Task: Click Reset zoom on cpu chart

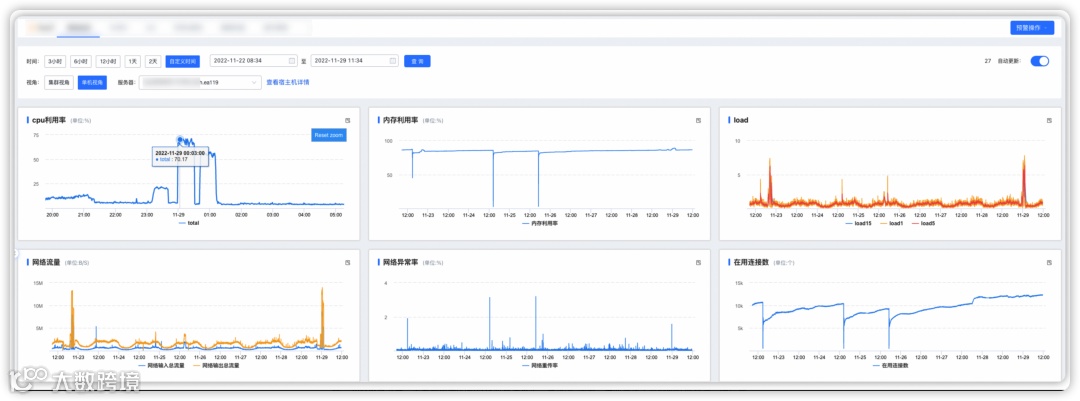Action: (x=329, y=135)
